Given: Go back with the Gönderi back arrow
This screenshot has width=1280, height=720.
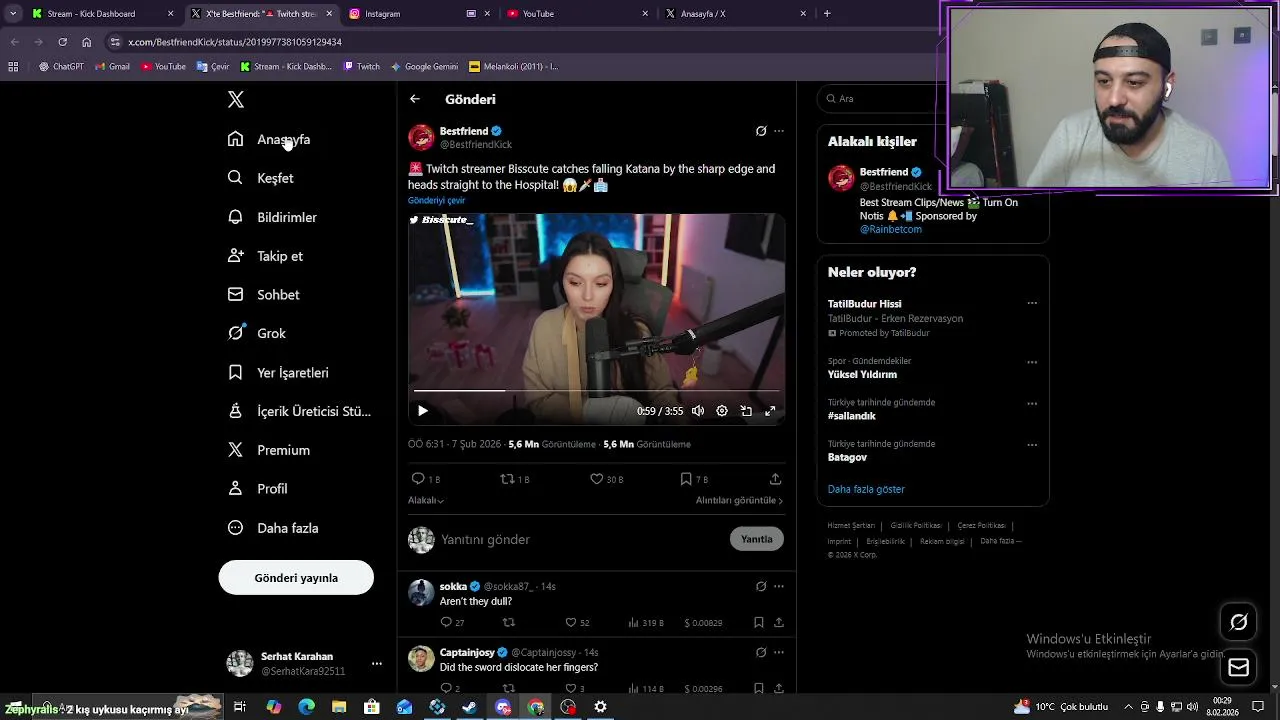Looking at the screenshot, I should point(415,99).
